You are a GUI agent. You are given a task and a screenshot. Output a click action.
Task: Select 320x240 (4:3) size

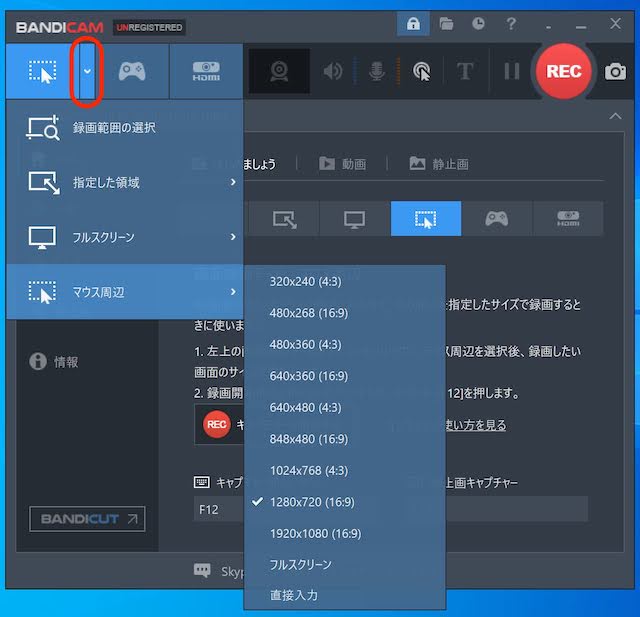click(344, 282)
